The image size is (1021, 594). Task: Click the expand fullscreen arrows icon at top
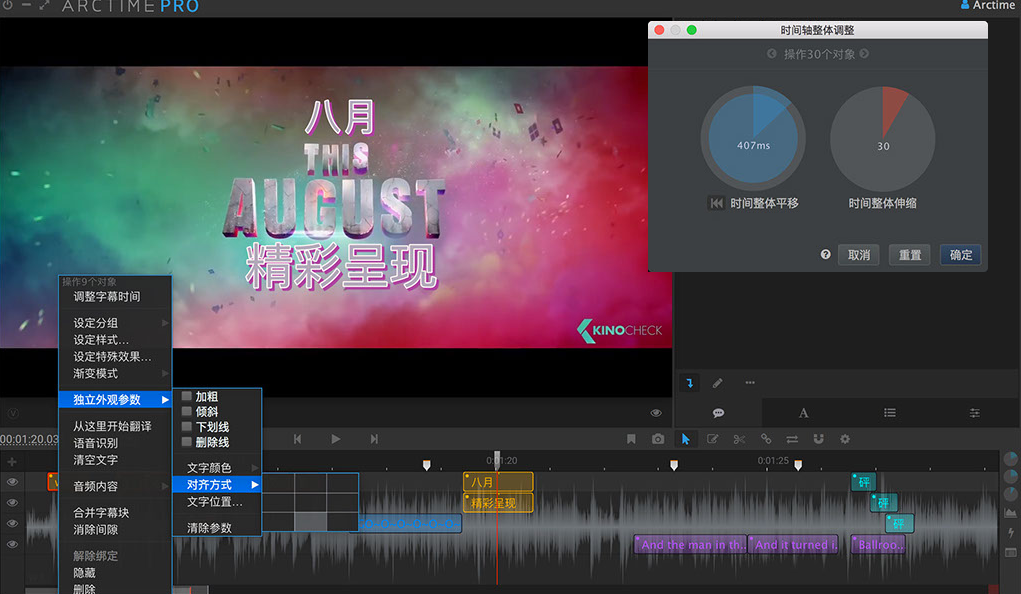pos(44,5)
